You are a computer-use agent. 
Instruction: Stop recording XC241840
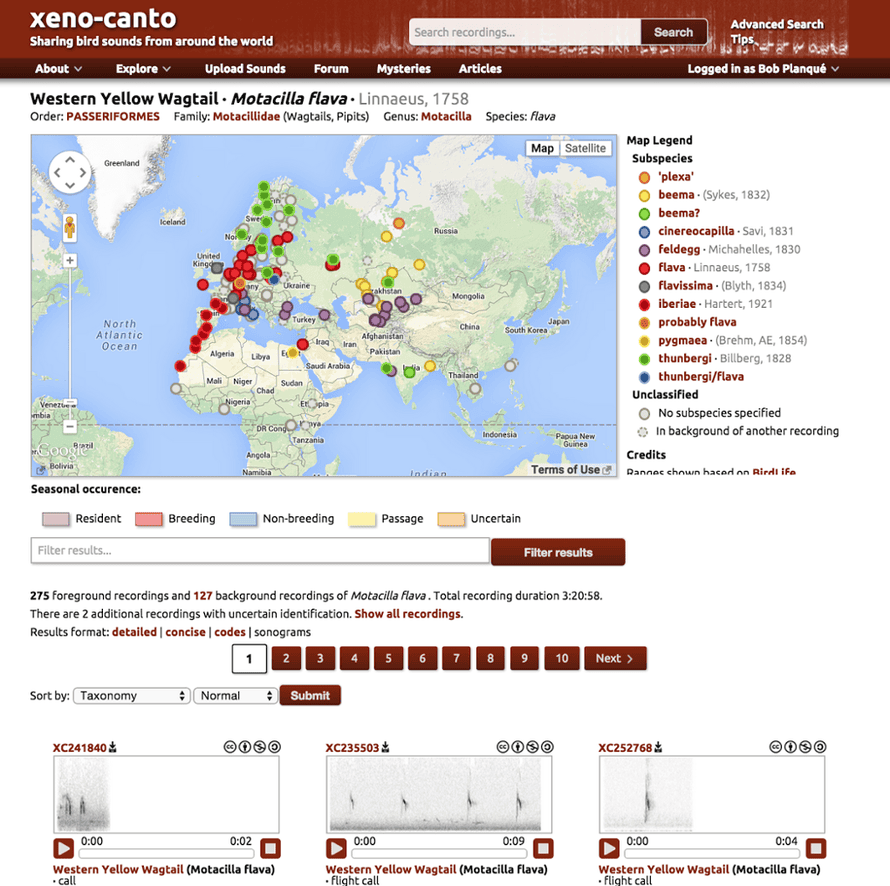[270, 849]
